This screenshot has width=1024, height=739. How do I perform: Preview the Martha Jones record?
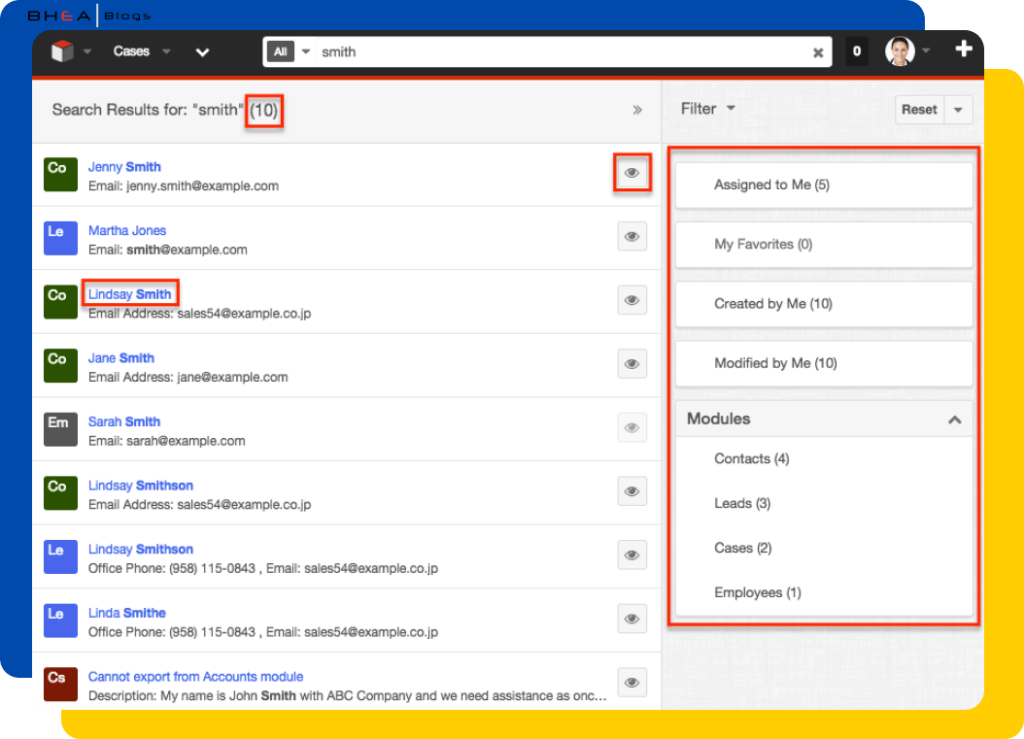point(632,236)
